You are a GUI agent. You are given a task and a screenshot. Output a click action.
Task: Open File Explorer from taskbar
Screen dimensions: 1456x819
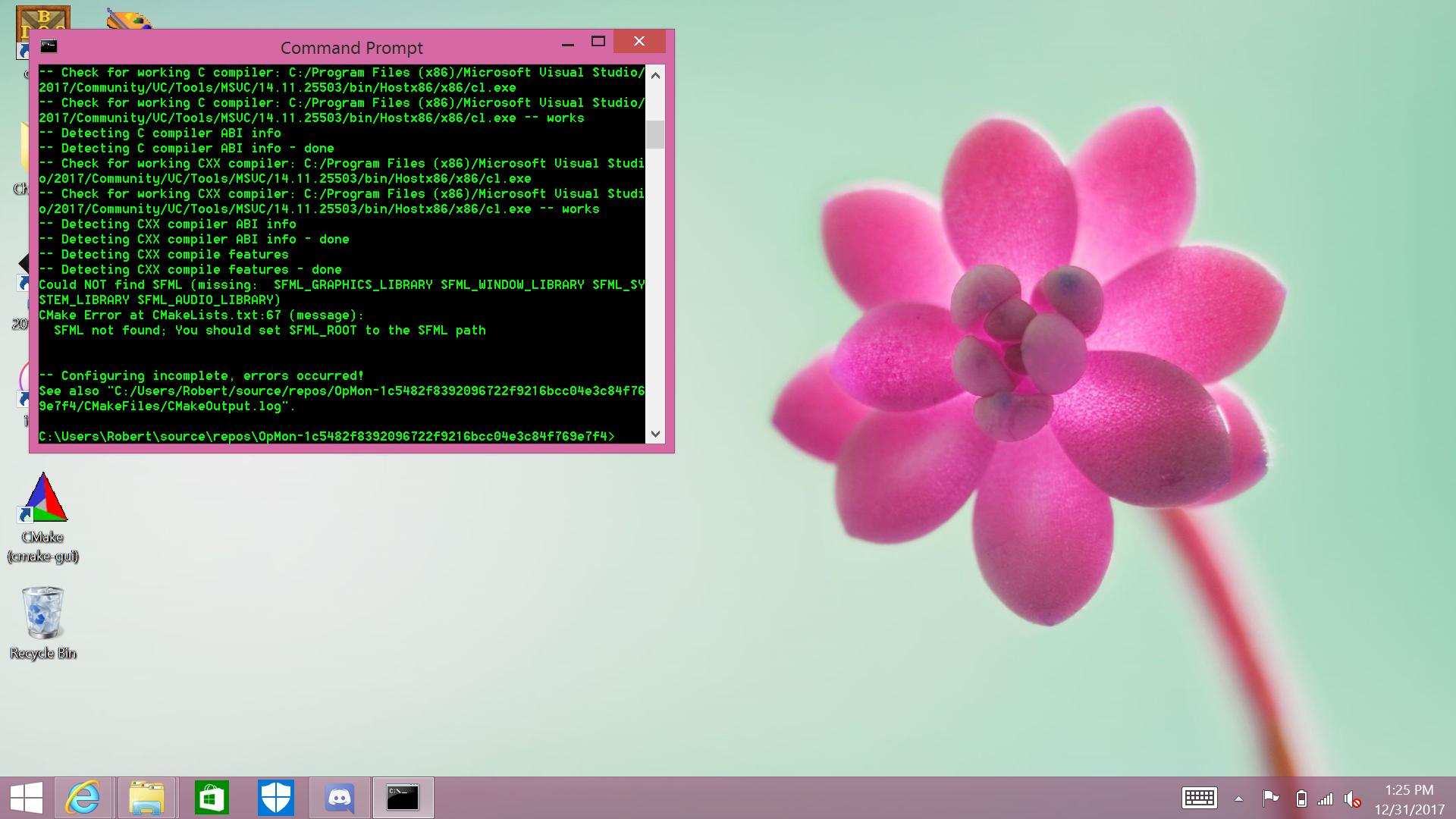[146, 798]
